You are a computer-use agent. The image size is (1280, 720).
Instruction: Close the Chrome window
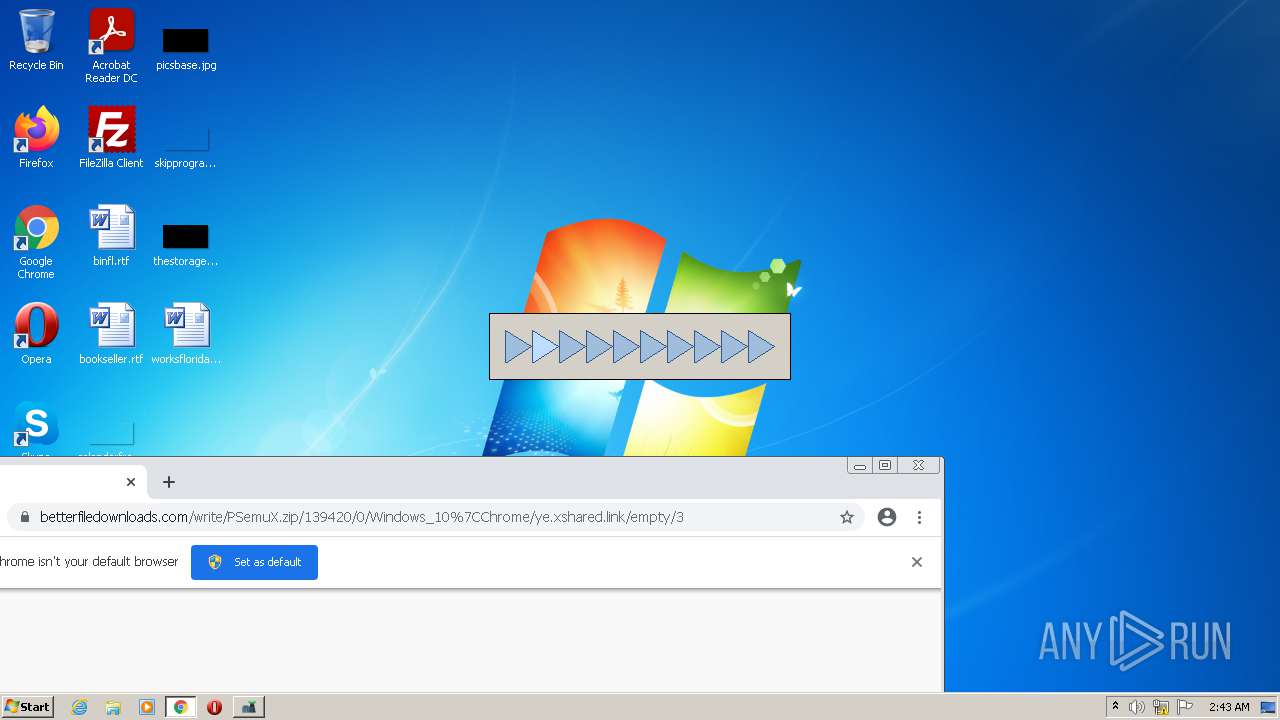[918, 466]
